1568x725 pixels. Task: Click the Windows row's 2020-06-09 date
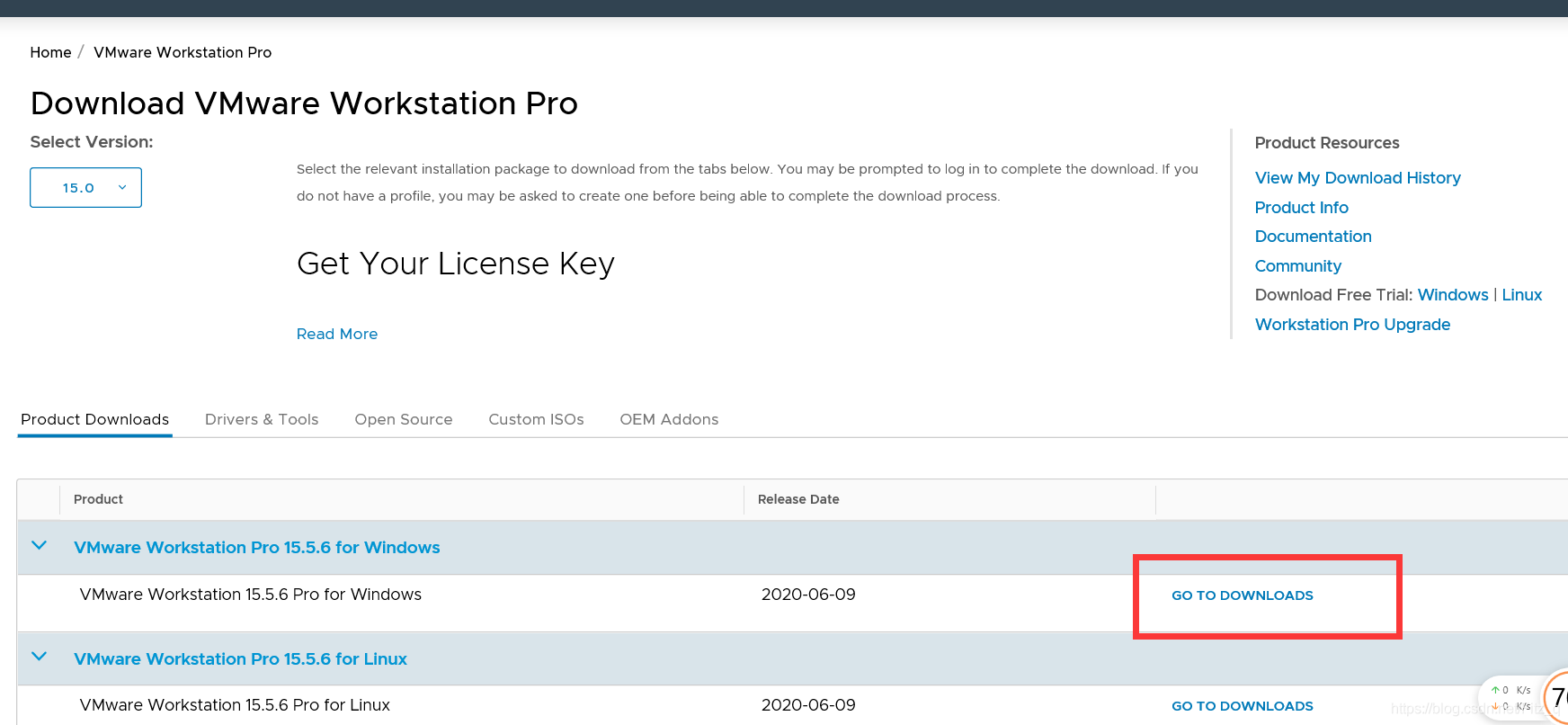(808, 595)
